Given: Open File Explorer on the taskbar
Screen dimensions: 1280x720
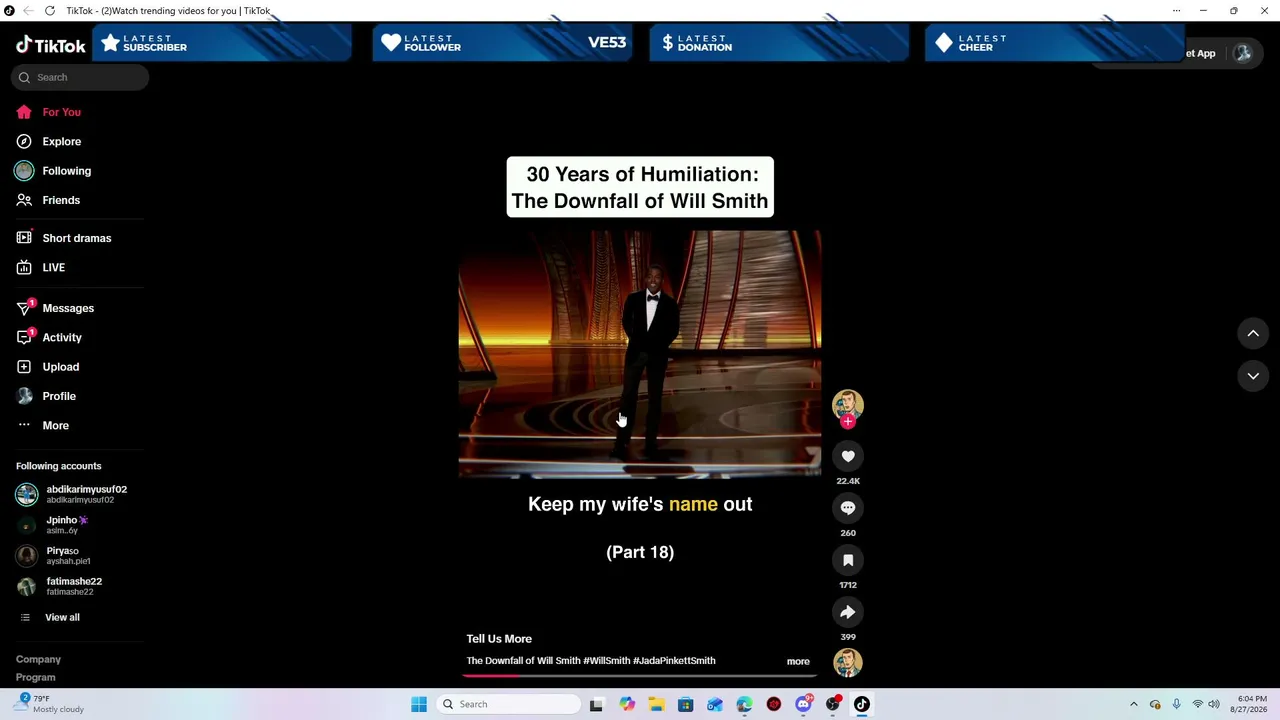Looking at the screenshot, I should point(656,704).
